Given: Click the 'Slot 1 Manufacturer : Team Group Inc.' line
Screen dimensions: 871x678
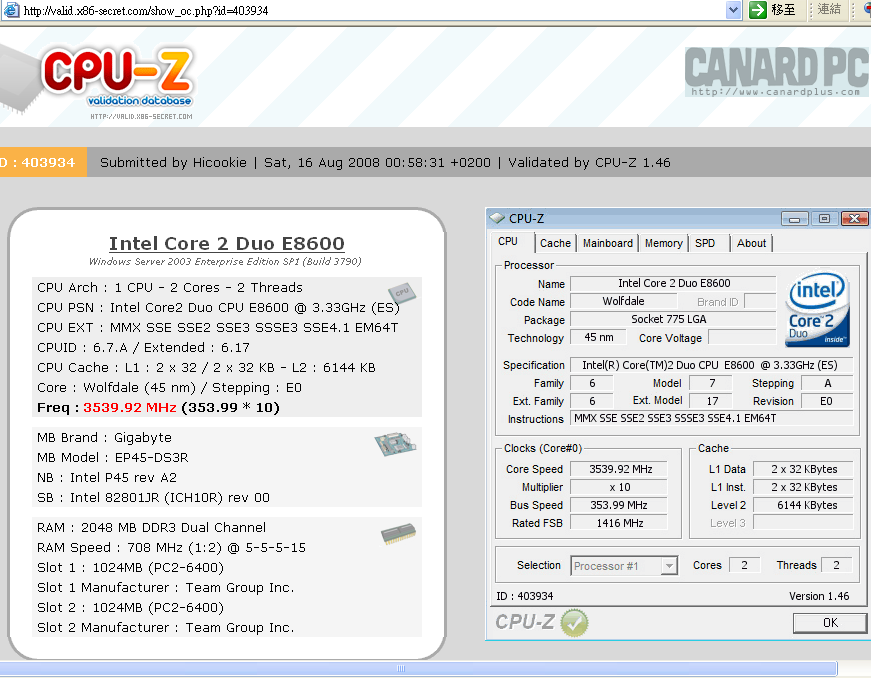Looking at the screenshot, I should pyautogui.click(x=166, y=587).
